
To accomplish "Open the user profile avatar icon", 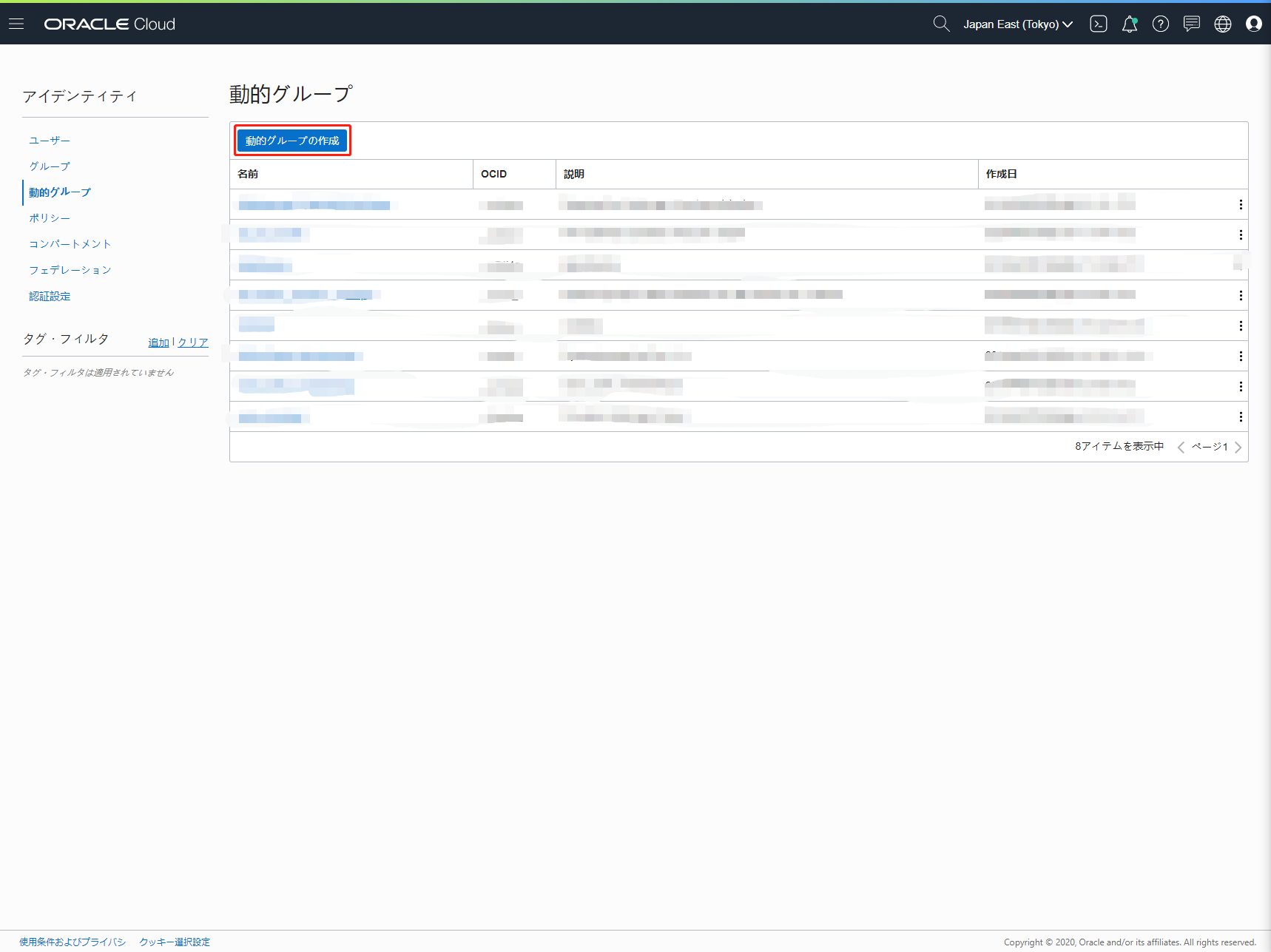I will 1253,24.
